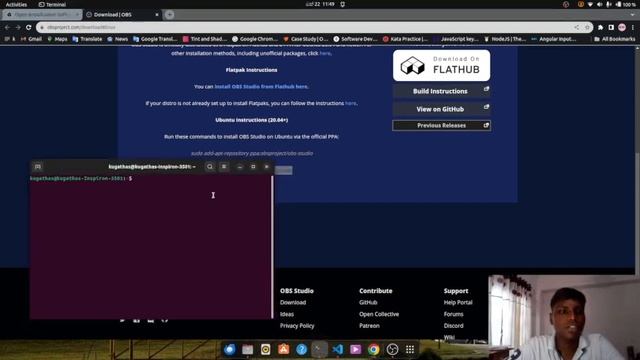Viewport: 640px width, 360px height.
Task: Go back in Chrome history
Action: (7, 27)
